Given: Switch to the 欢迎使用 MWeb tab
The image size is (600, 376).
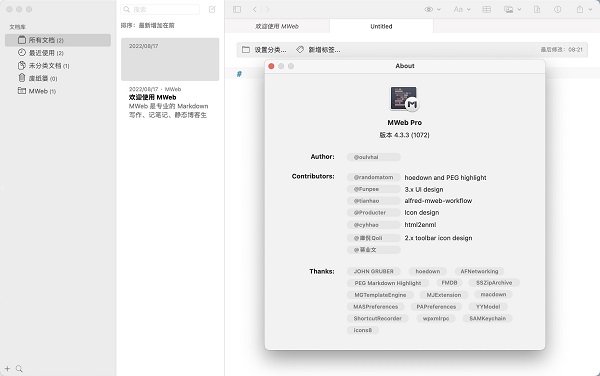Looking at the screenshot, I should point(277,26).
